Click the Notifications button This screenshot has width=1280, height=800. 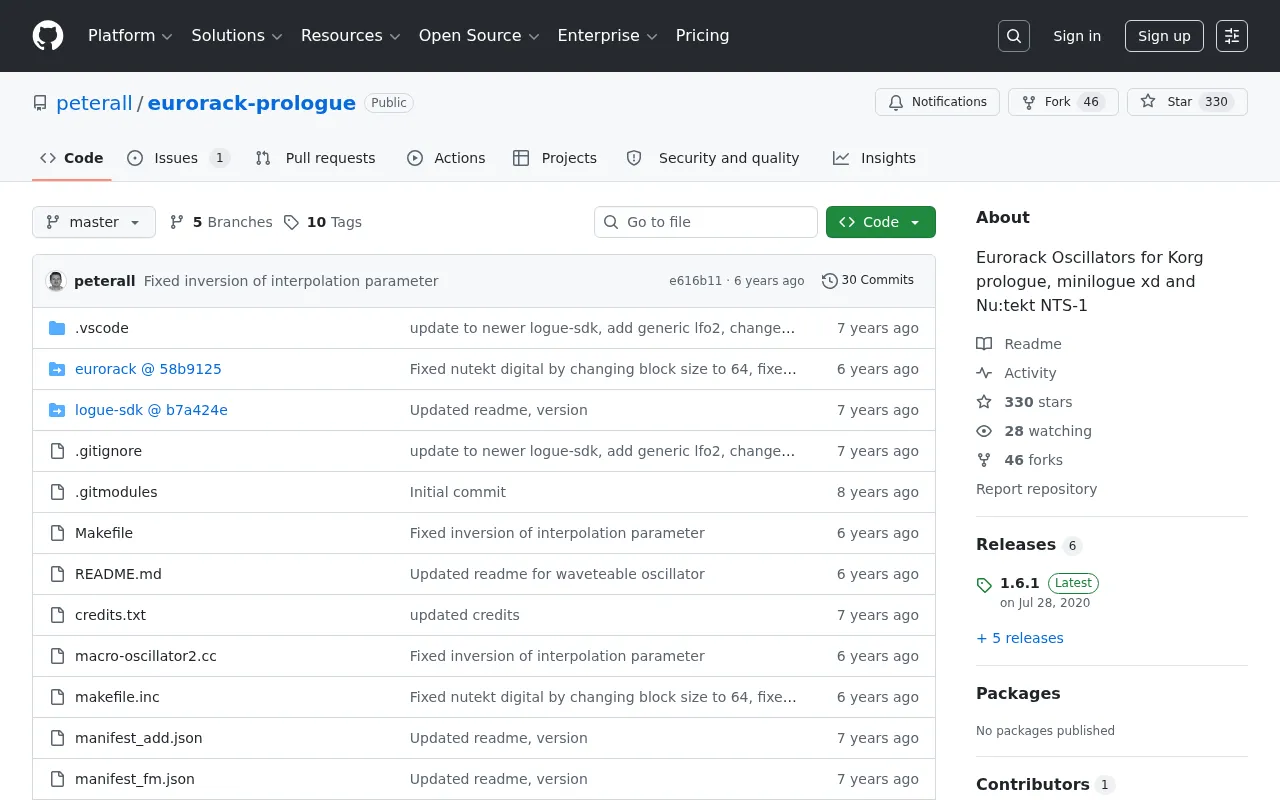(x=937, y=102)
